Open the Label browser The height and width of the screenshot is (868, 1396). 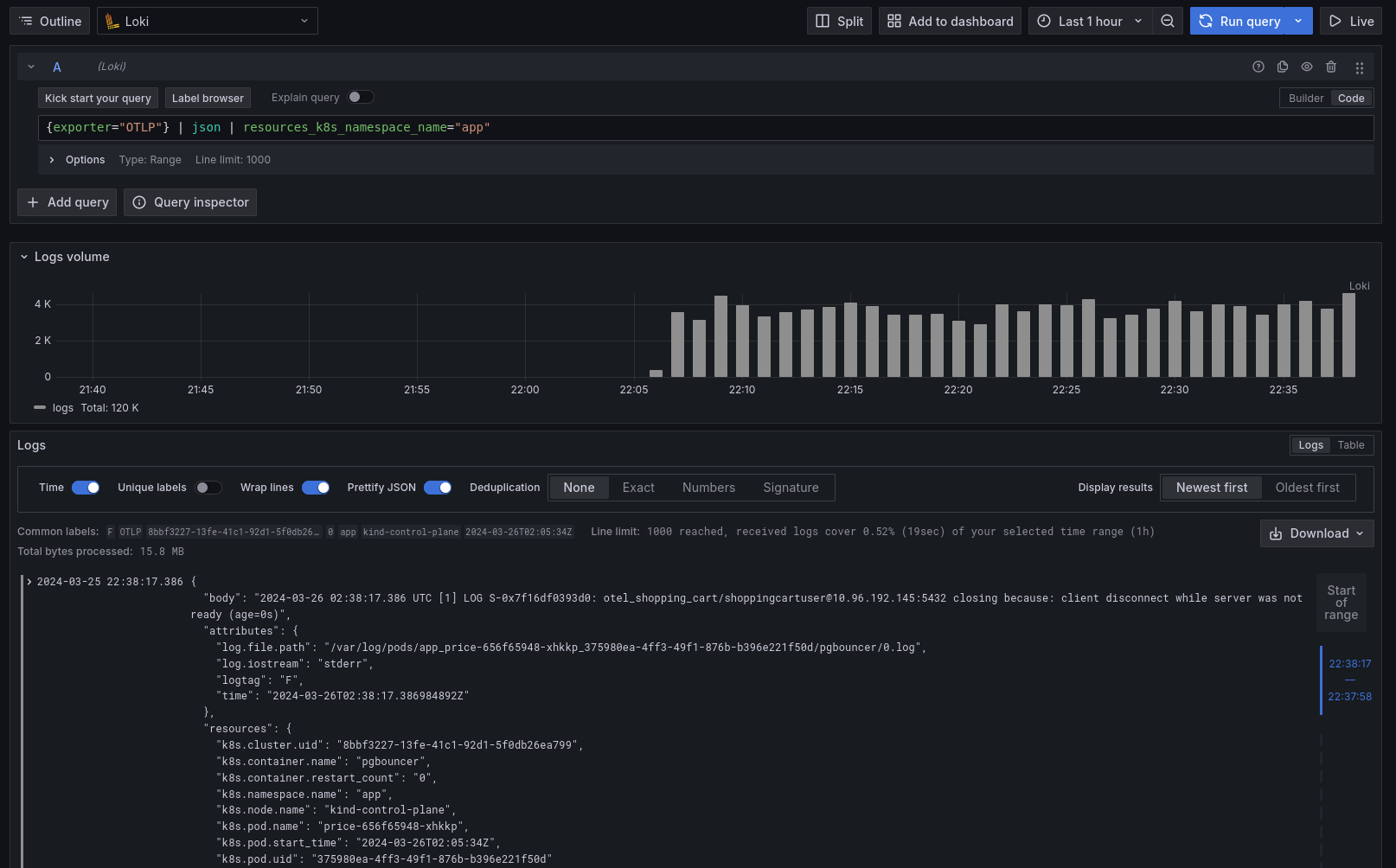pos(208,98)
